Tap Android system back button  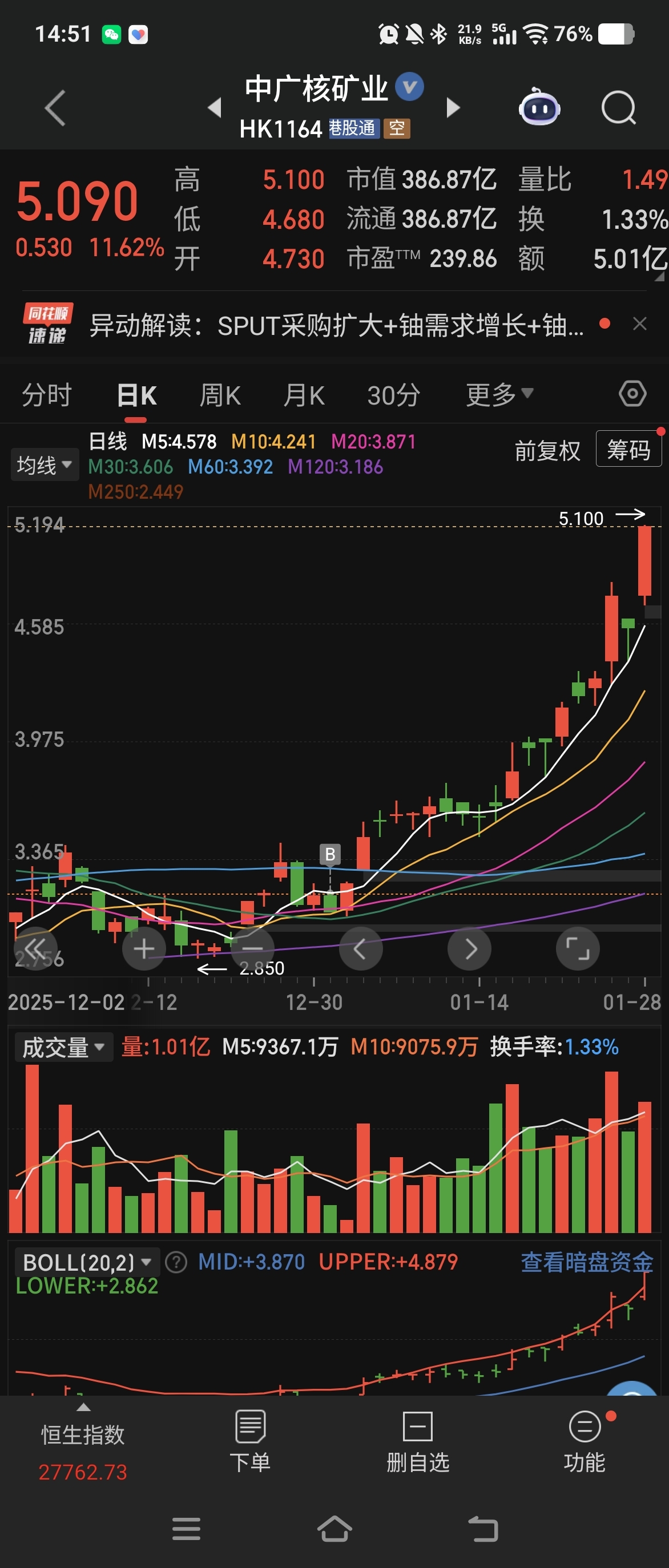(x=483, y=1529)
